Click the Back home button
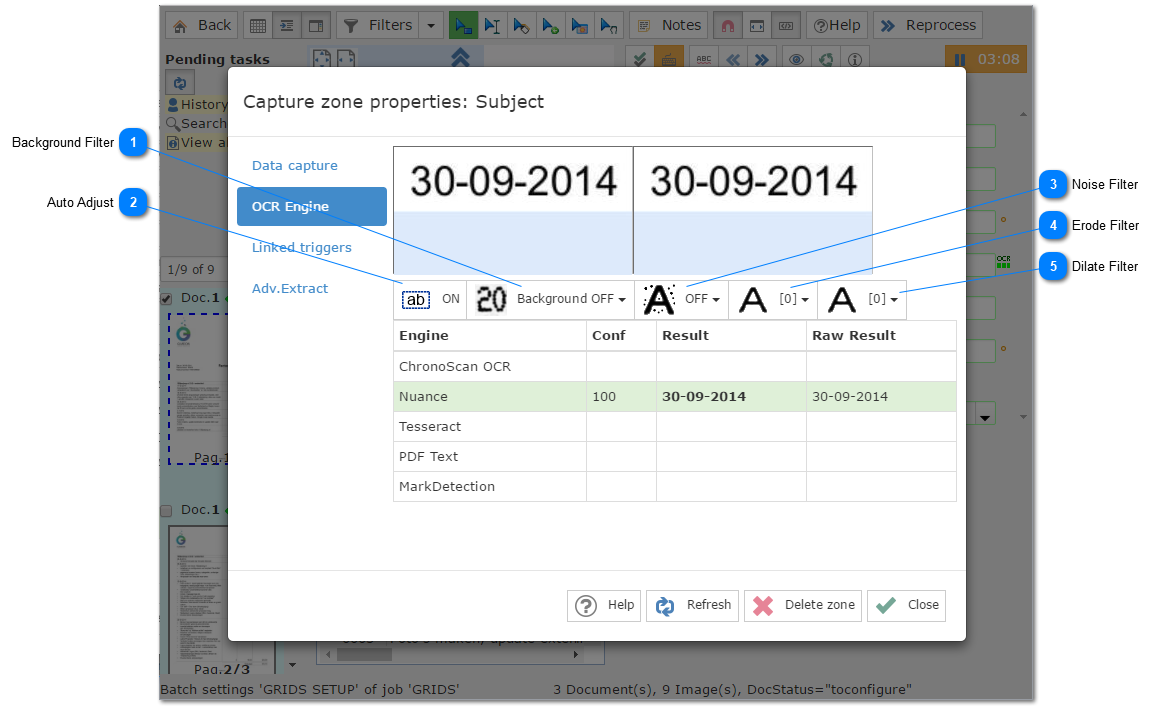 201,26
